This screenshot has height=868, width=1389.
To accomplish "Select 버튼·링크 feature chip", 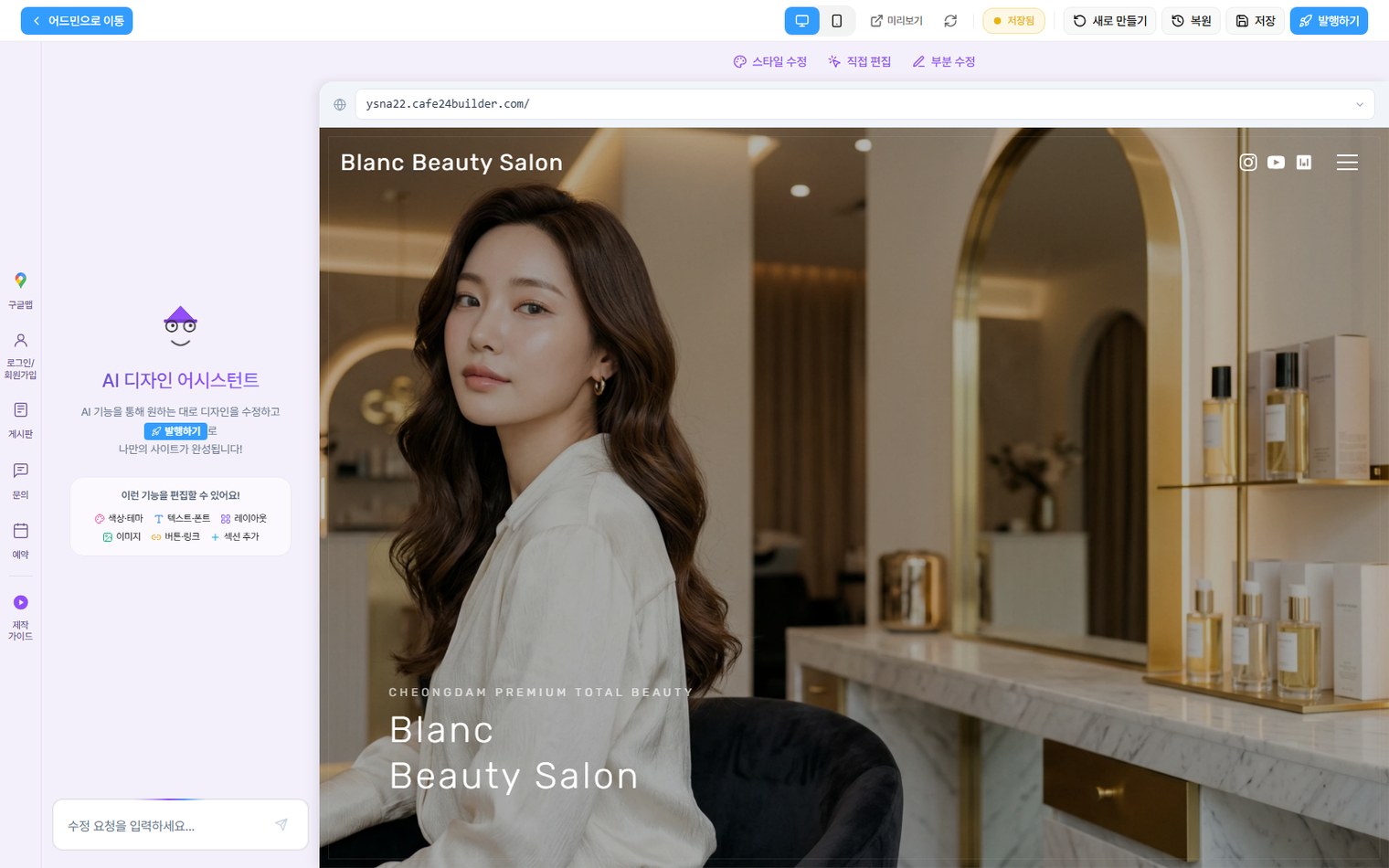I will tap(175, 537).
